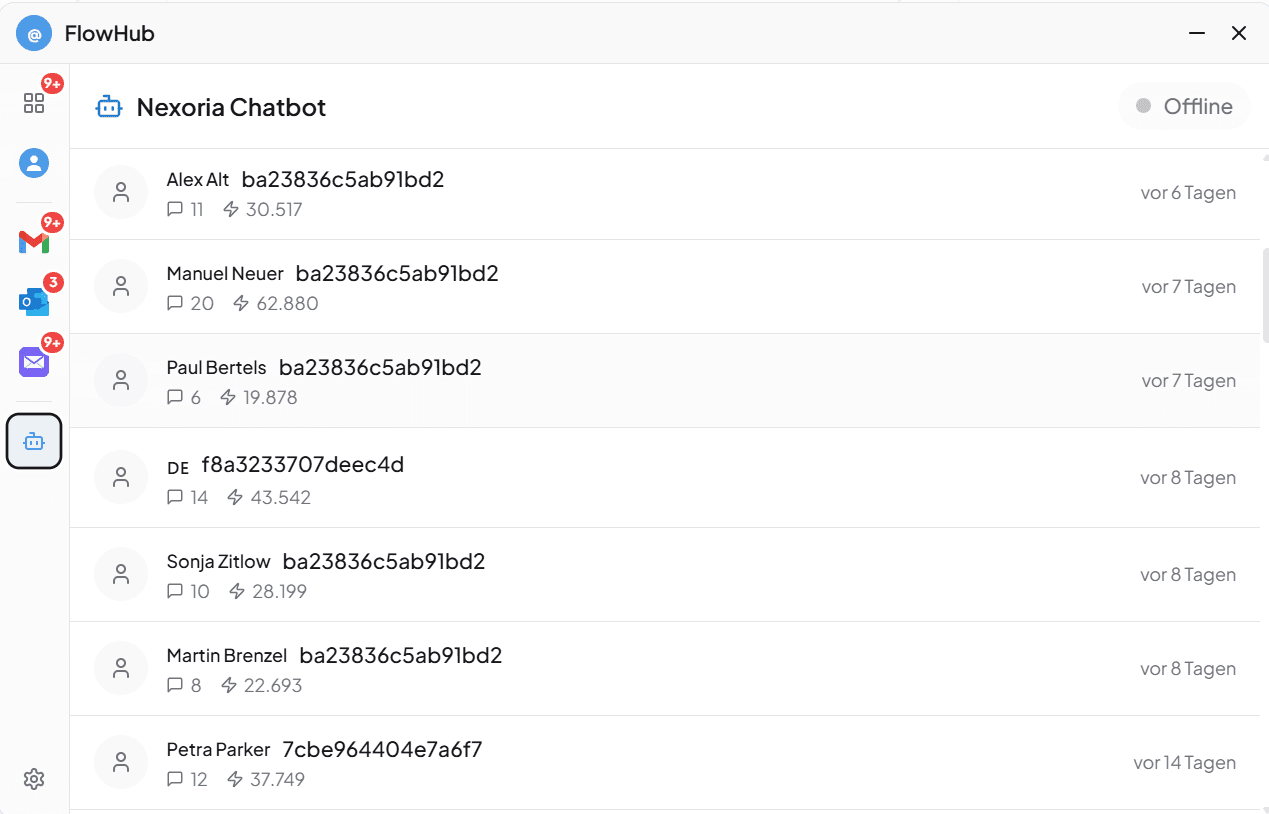Select the dashboard grid icon
The image size is (1269, 814).
pos(34,101)
